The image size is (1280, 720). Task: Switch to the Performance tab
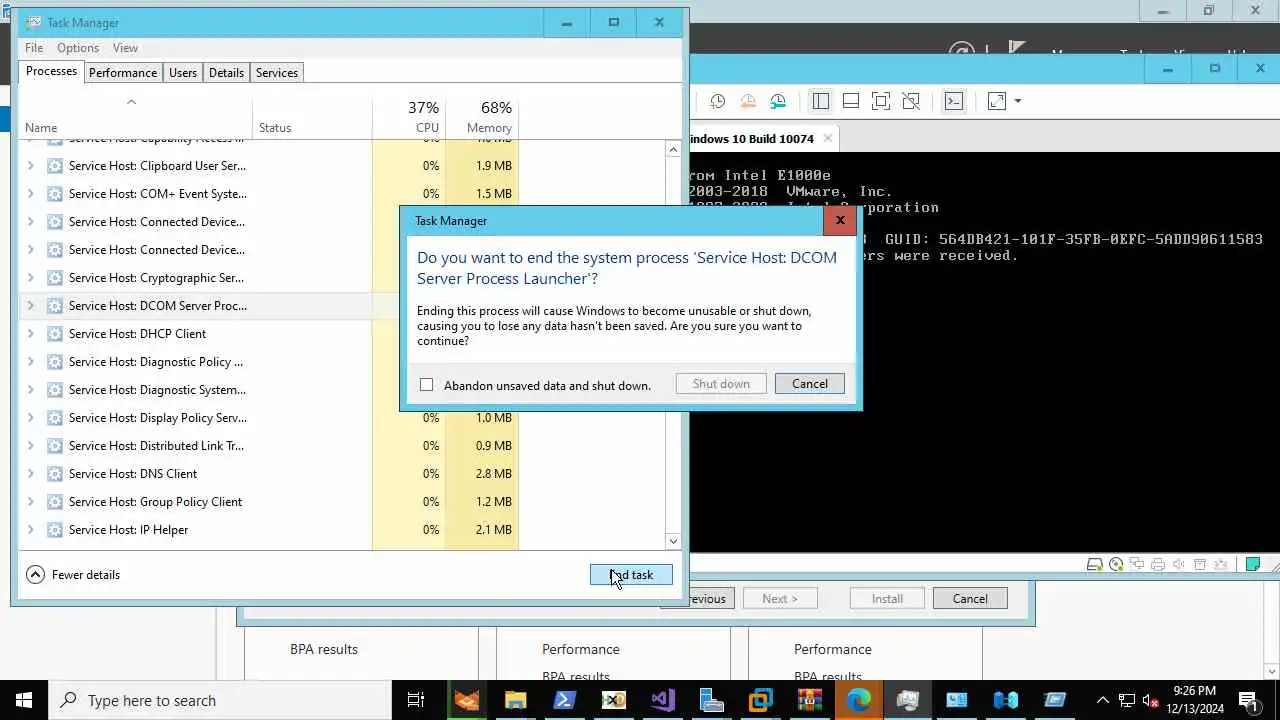pos(123,73)
